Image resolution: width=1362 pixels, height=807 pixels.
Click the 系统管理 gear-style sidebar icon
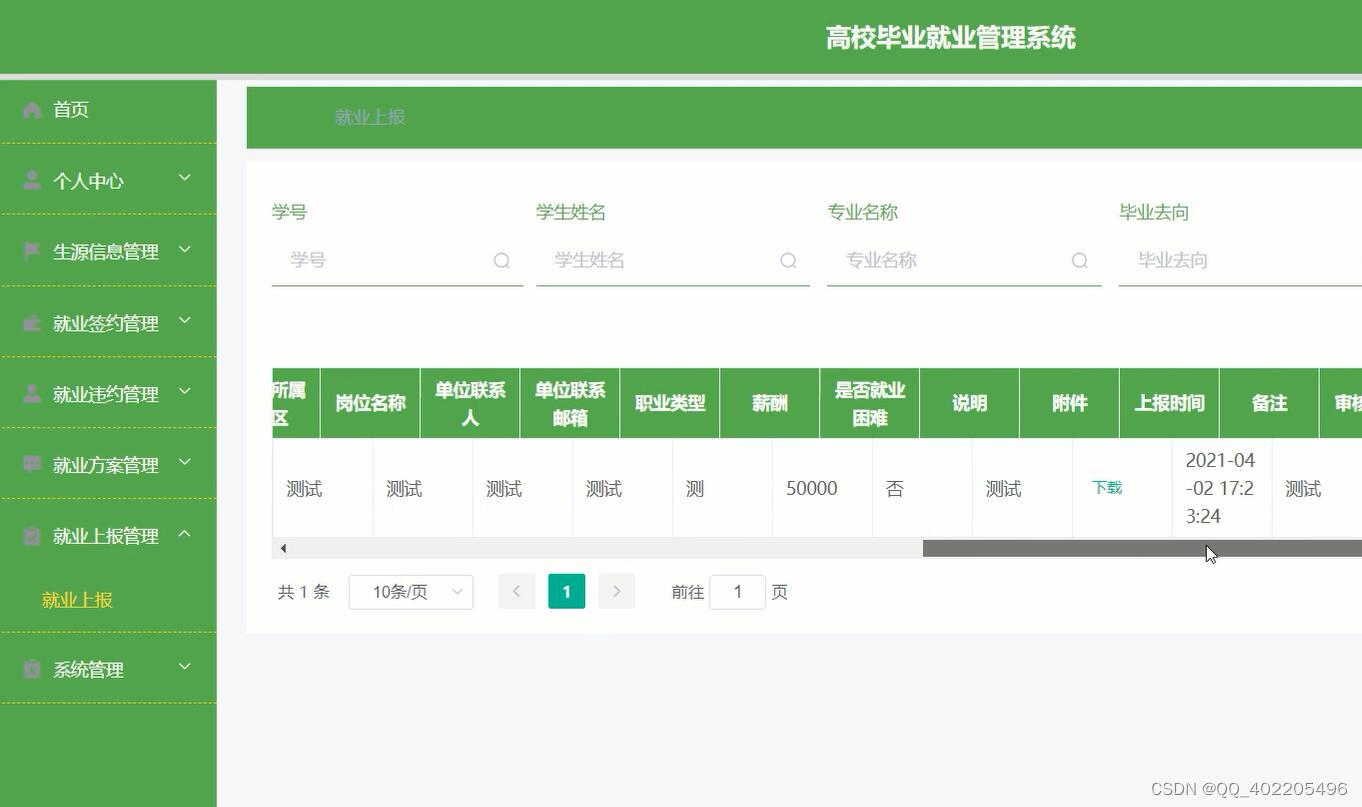coord(29,667)
